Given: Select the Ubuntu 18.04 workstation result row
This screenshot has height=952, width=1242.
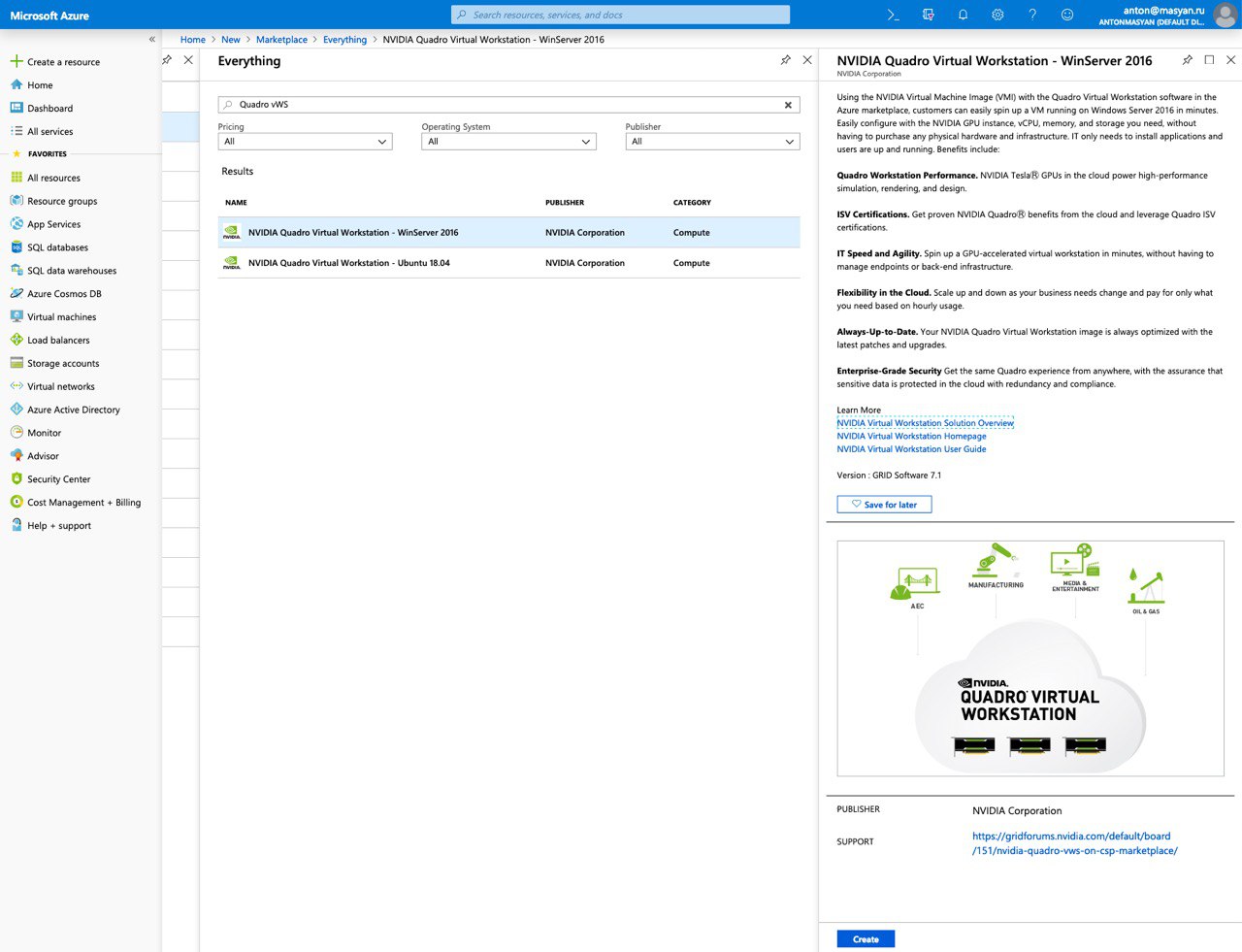Looking at the screenshot, I should coord(508,263).
